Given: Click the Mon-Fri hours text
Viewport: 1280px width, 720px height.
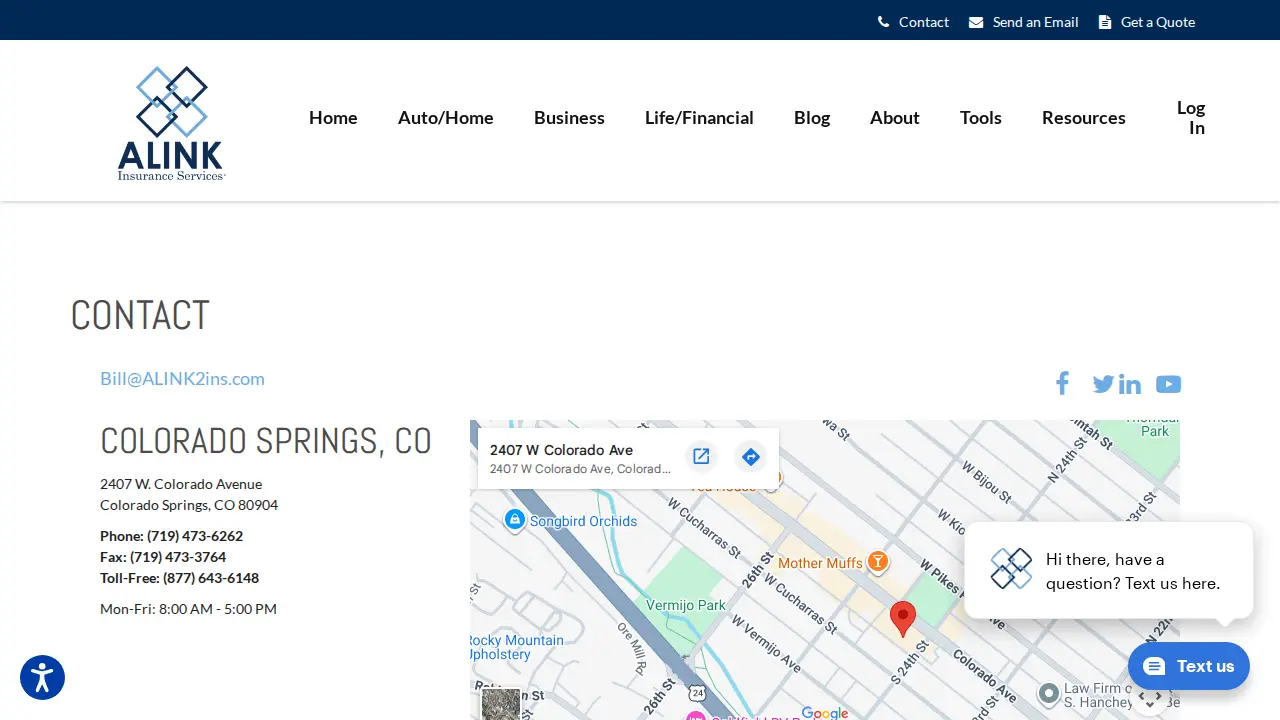Looking at the screenshot, I should click(x=188, y=609).
